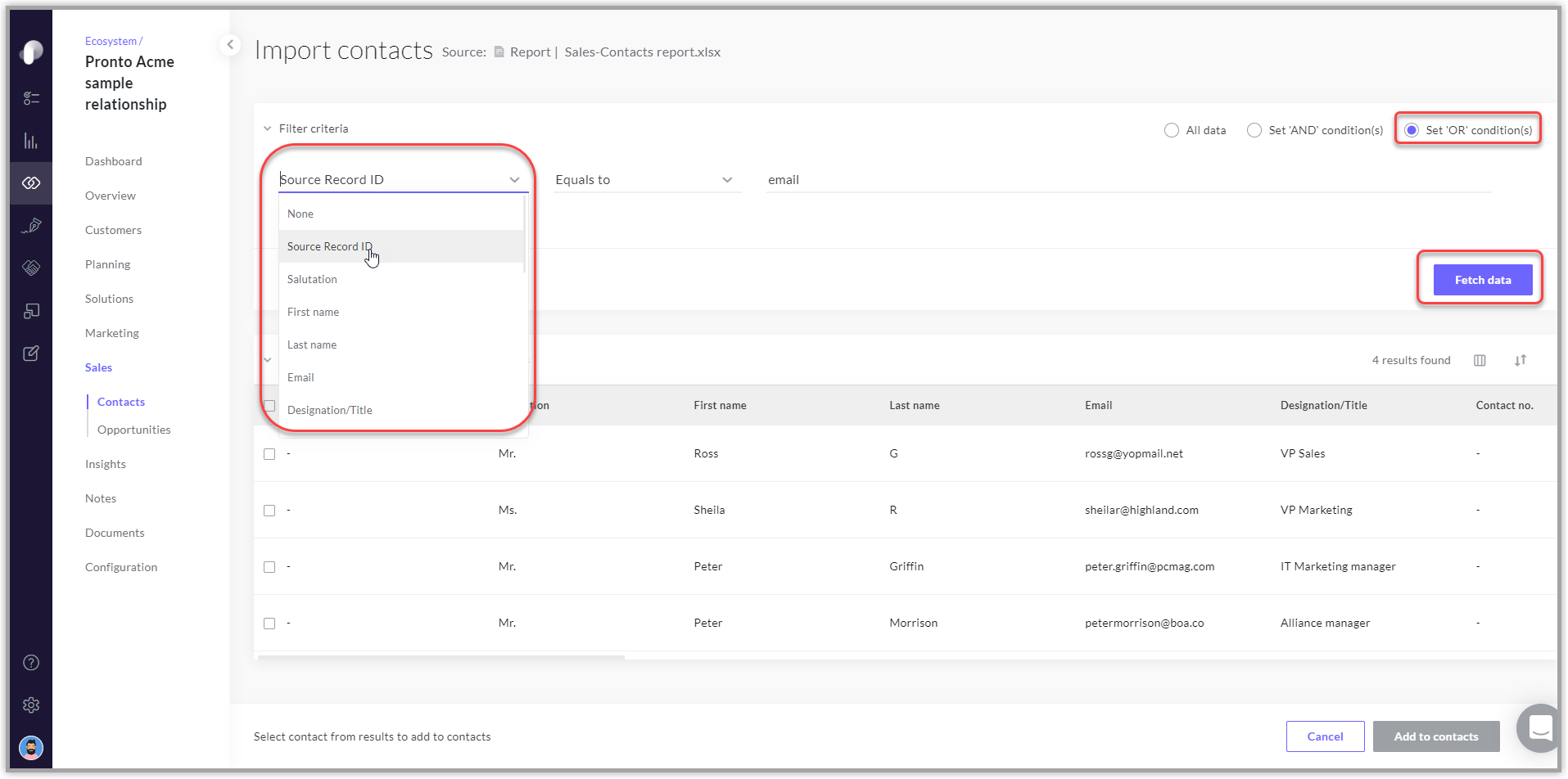Open Solutions in the side menu

(x=109, y=299)
